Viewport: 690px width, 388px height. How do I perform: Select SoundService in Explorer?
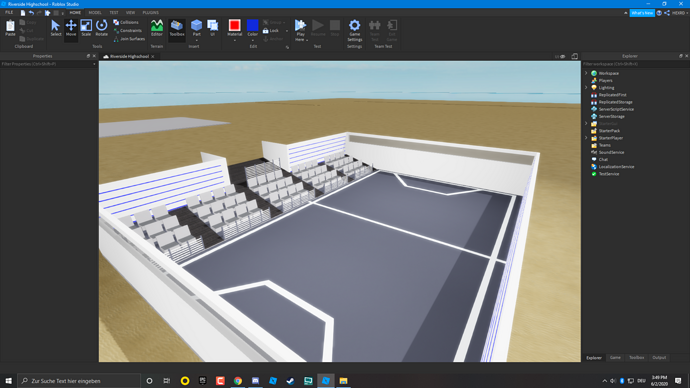(611, 152)
